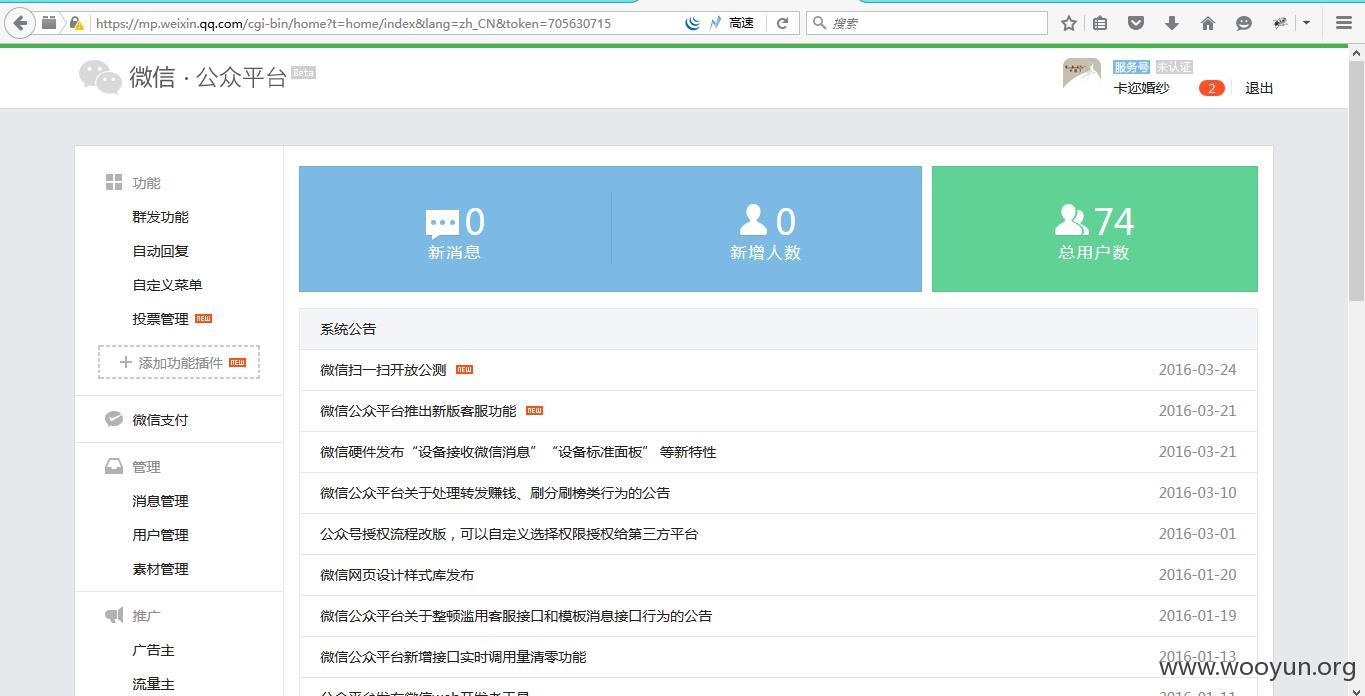1365x696 pixels.
Task: Open 流量主 in the sidebar
Action: click(x=153, y=684)
